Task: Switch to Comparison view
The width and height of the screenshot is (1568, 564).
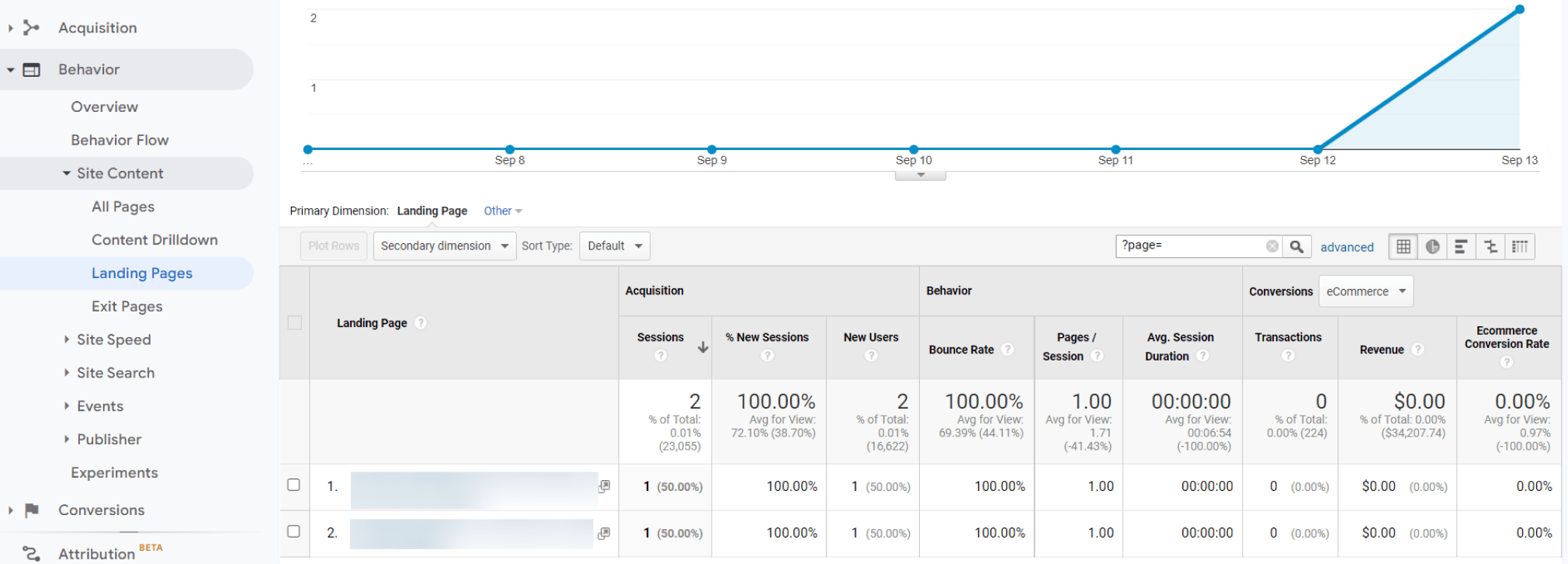Action: point(1490,246)
